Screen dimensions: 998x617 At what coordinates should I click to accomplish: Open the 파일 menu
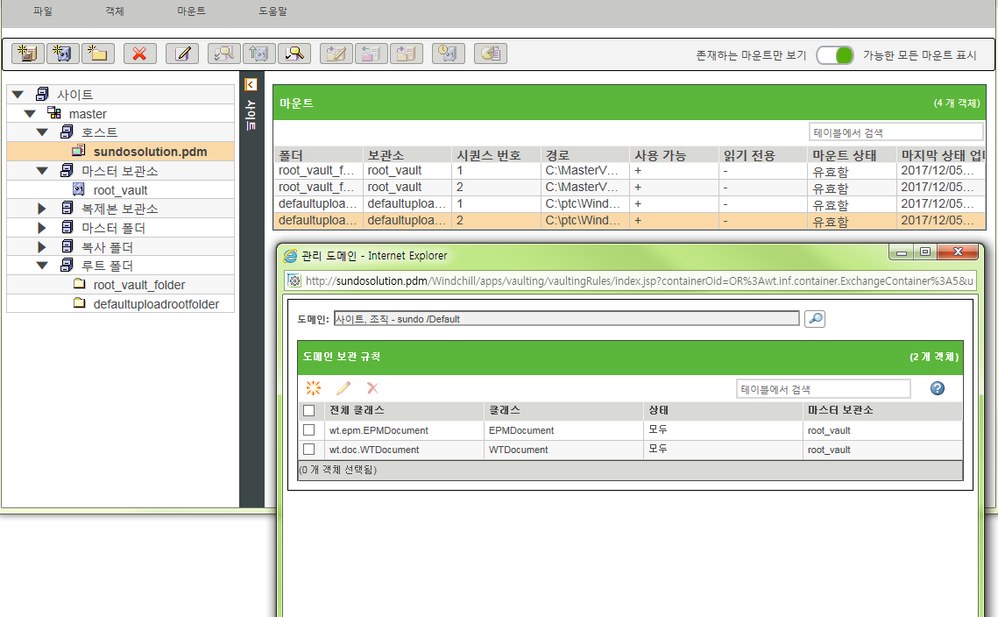42,11
